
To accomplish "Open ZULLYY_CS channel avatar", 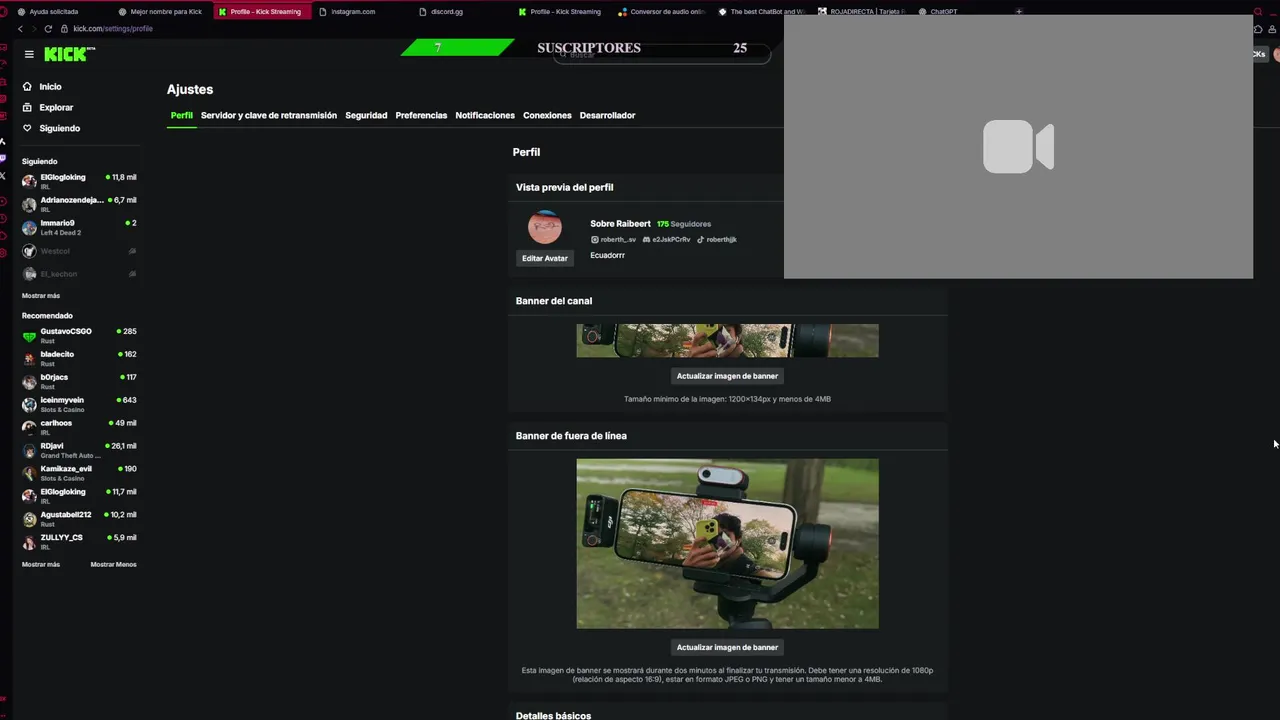I will (29, 542).
